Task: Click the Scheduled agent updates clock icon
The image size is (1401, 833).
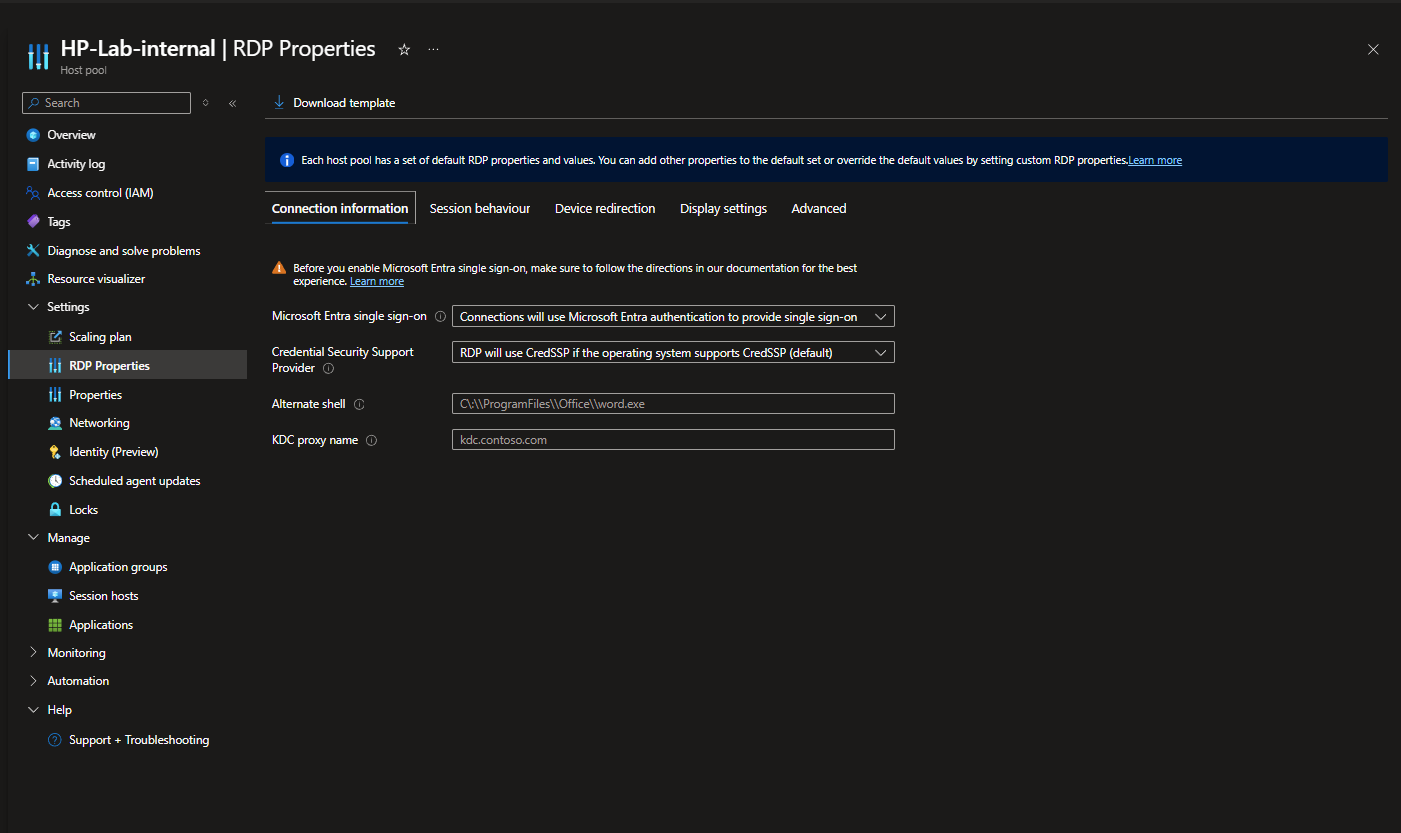Action: click(x=55, y=481)
